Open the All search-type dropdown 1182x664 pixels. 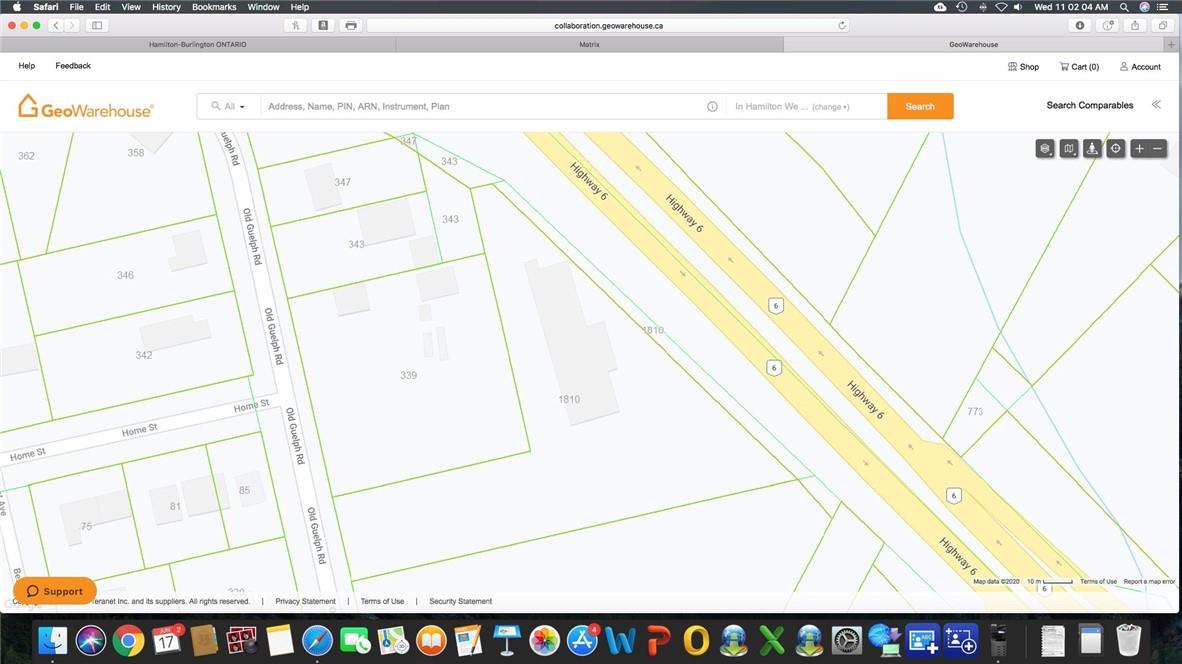[228, 106]
